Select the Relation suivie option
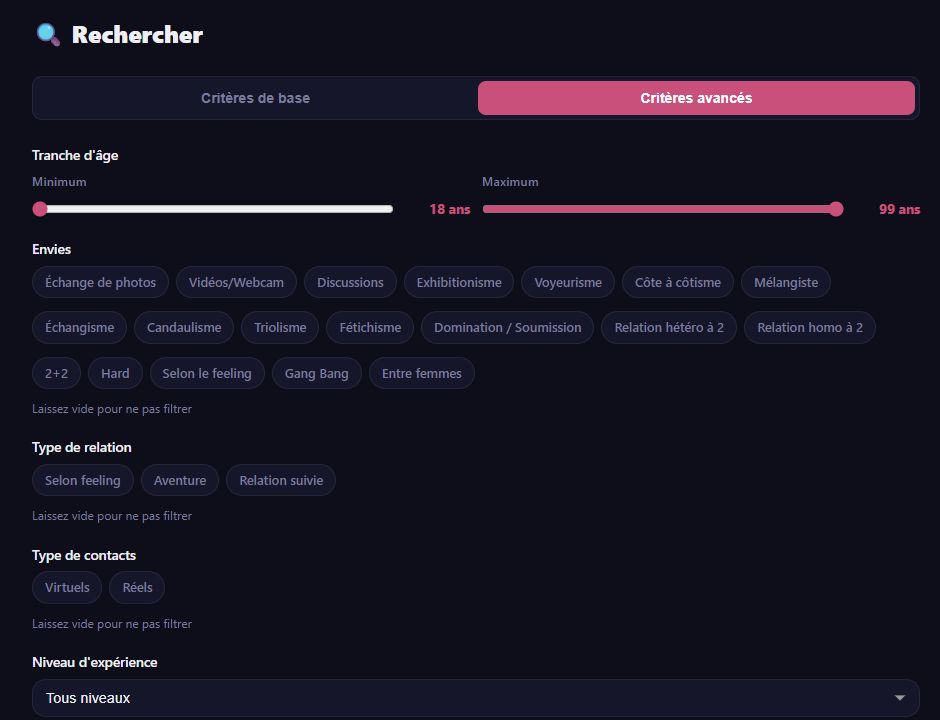This screenshot has height=720, width=940. [281, 480]
